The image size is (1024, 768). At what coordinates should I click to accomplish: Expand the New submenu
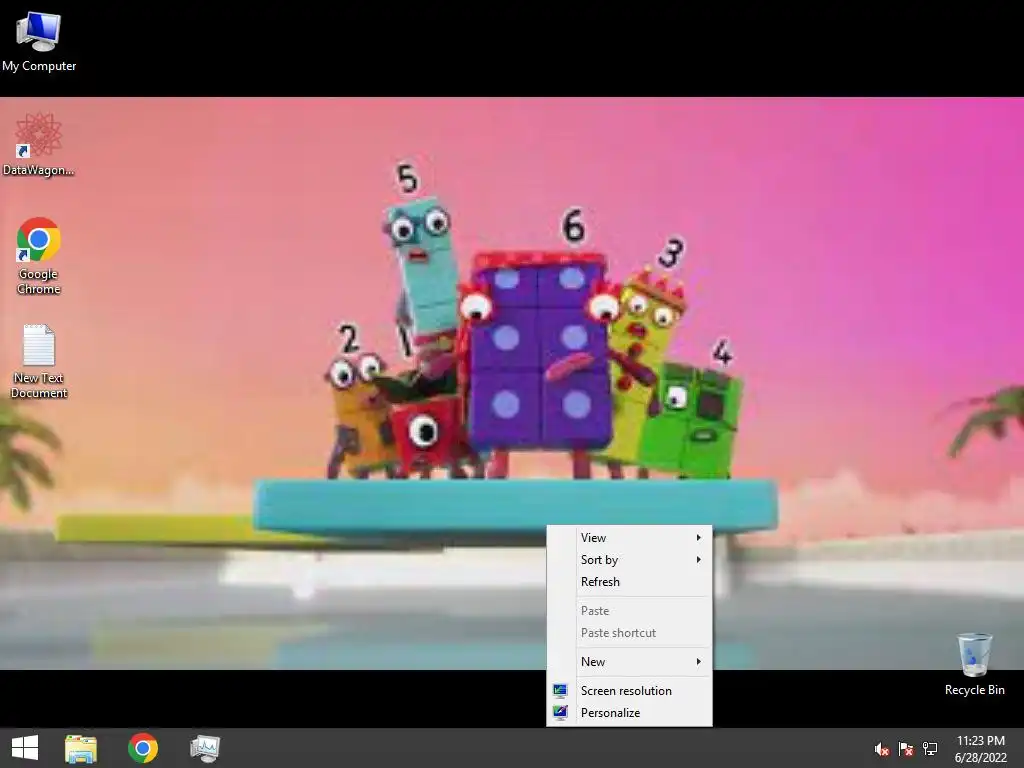[630, 662]
